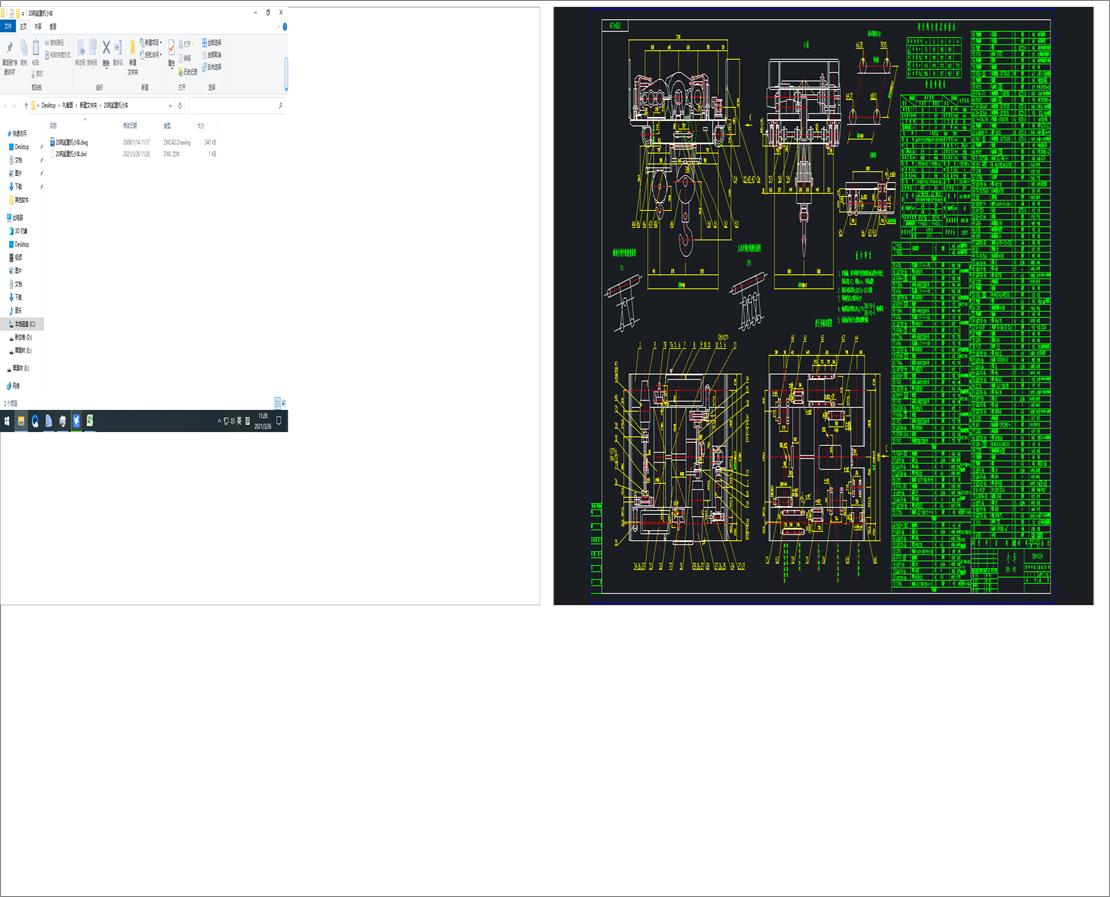
Task: Click Copy path in the clipboard group
Action: click(55, 43)
